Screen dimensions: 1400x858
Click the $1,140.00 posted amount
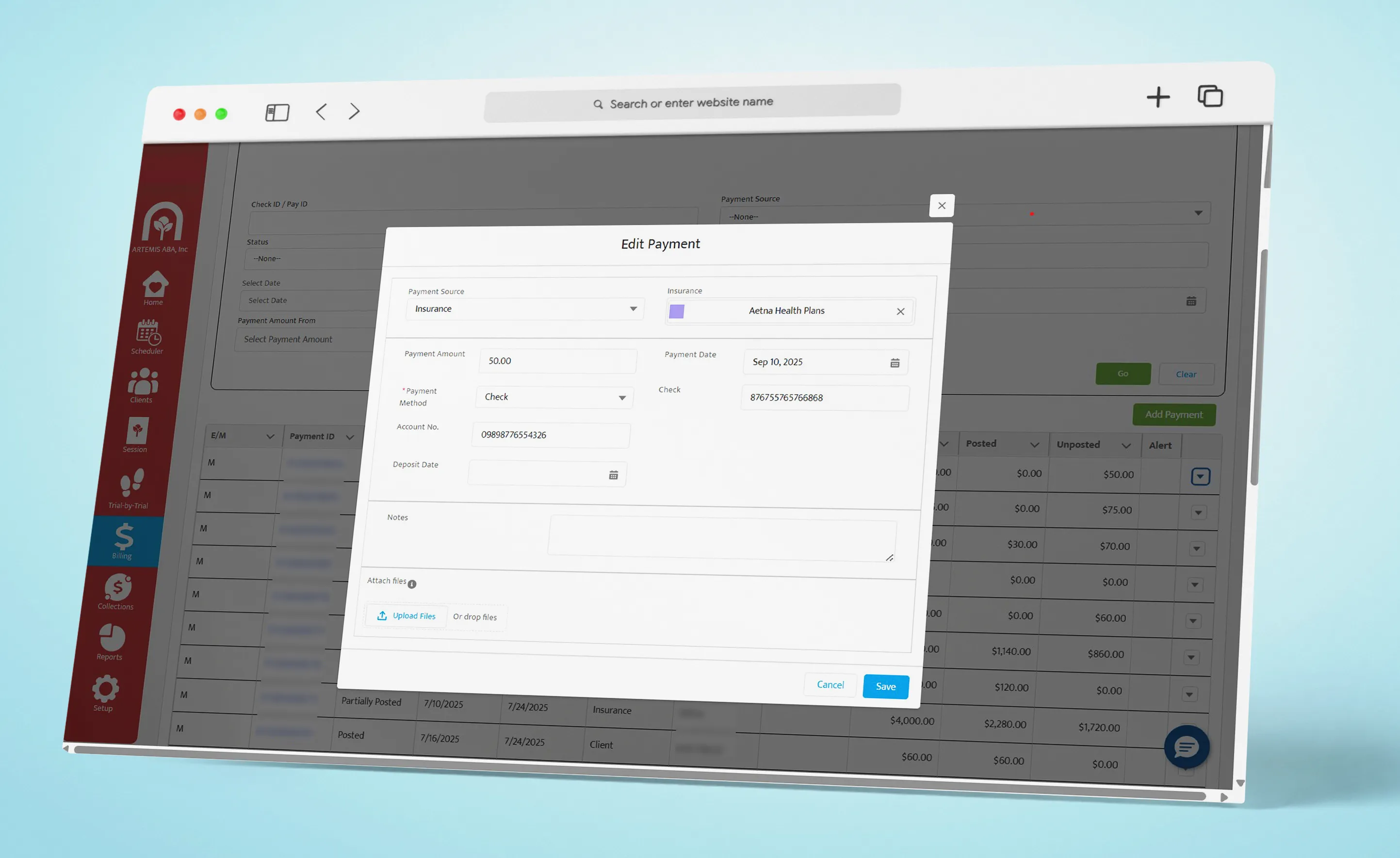[1011, 652]
